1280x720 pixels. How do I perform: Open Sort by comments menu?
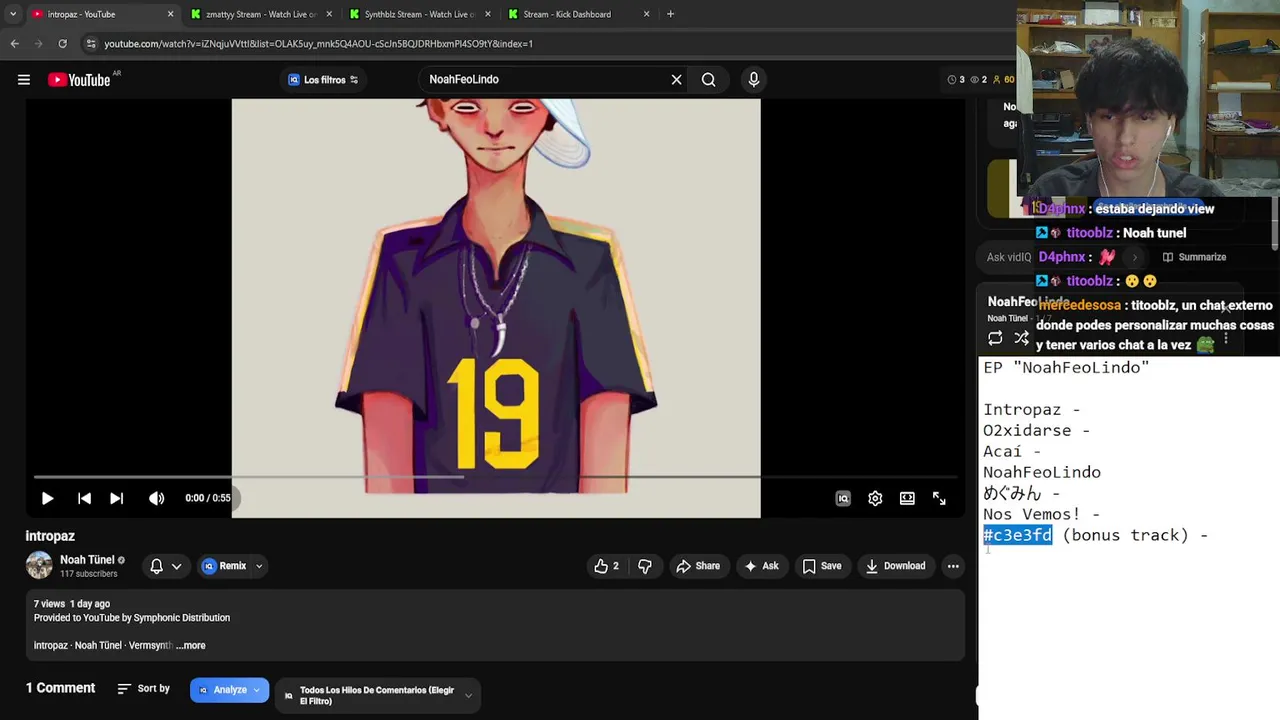(x=143, y=688)
